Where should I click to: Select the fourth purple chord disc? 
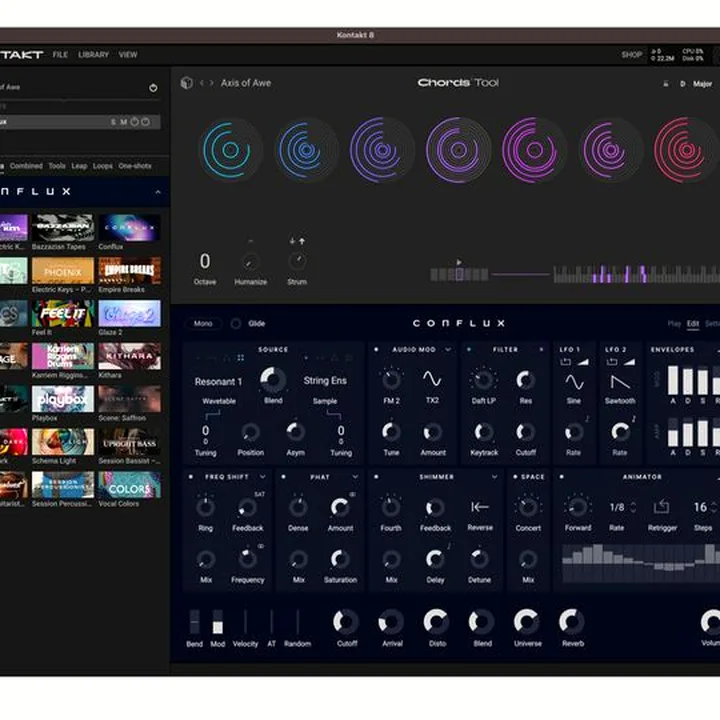point(458,150)
